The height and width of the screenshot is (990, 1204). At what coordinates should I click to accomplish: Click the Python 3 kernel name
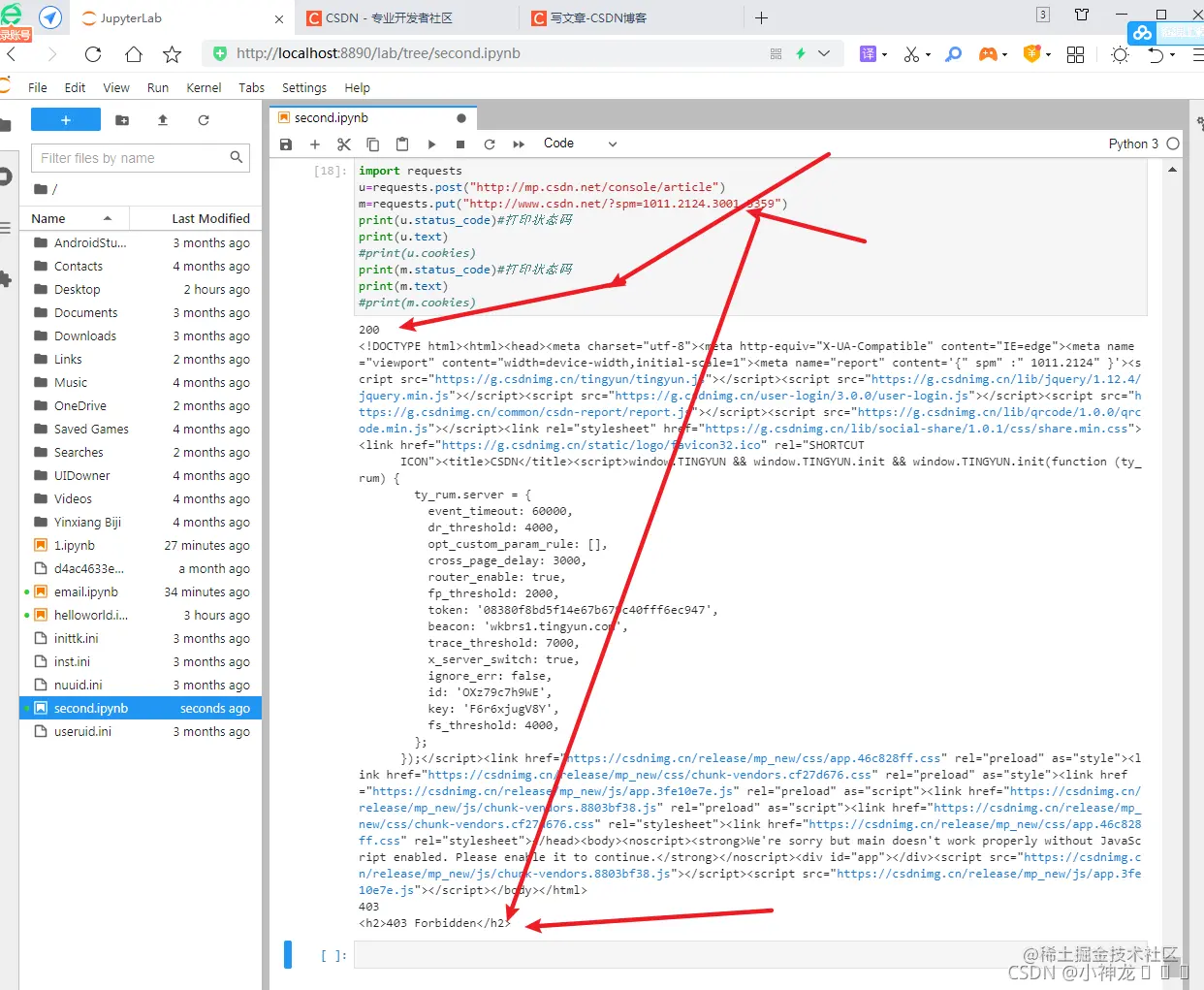click(x=1133, y=144)
